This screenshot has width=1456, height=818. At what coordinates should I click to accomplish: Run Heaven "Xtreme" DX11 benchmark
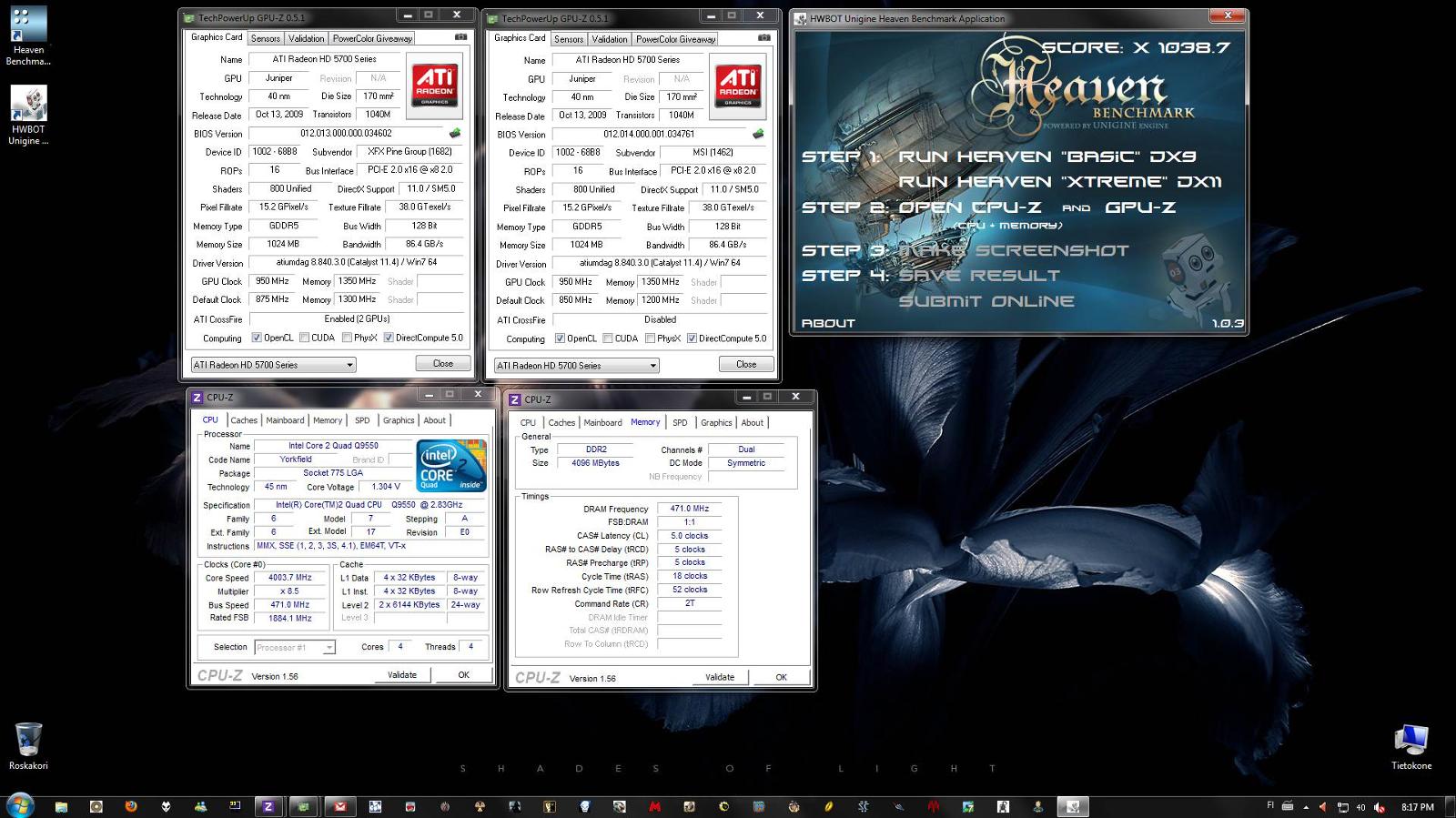tap(1059, 182)
